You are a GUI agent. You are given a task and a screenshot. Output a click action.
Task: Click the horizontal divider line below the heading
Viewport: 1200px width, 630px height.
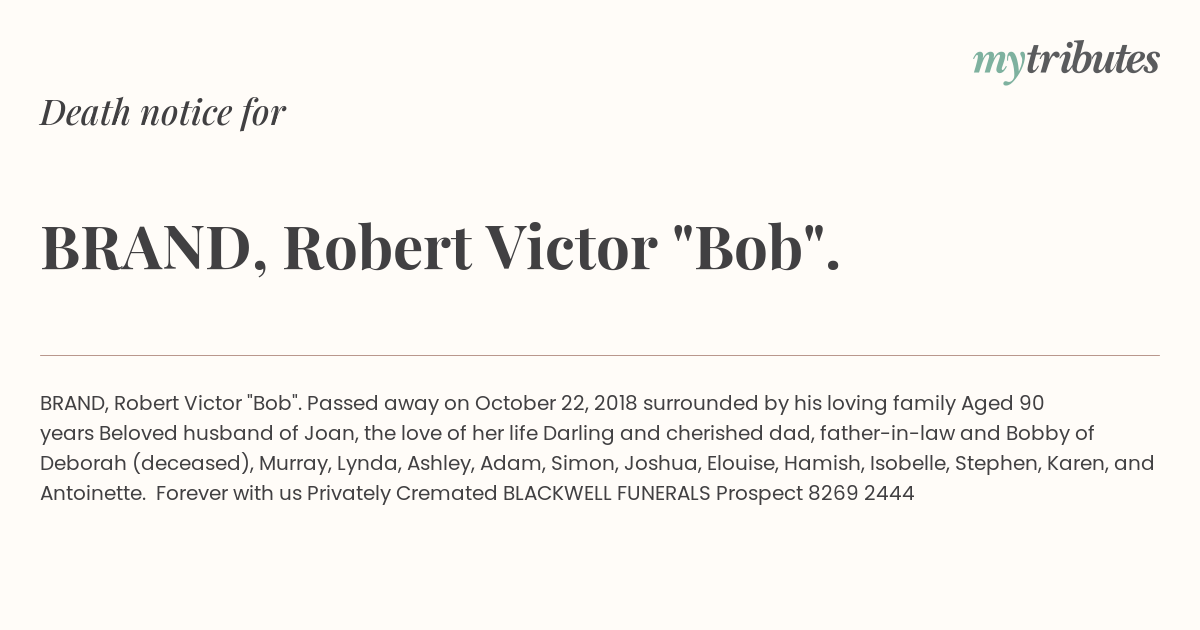[600, 355]
